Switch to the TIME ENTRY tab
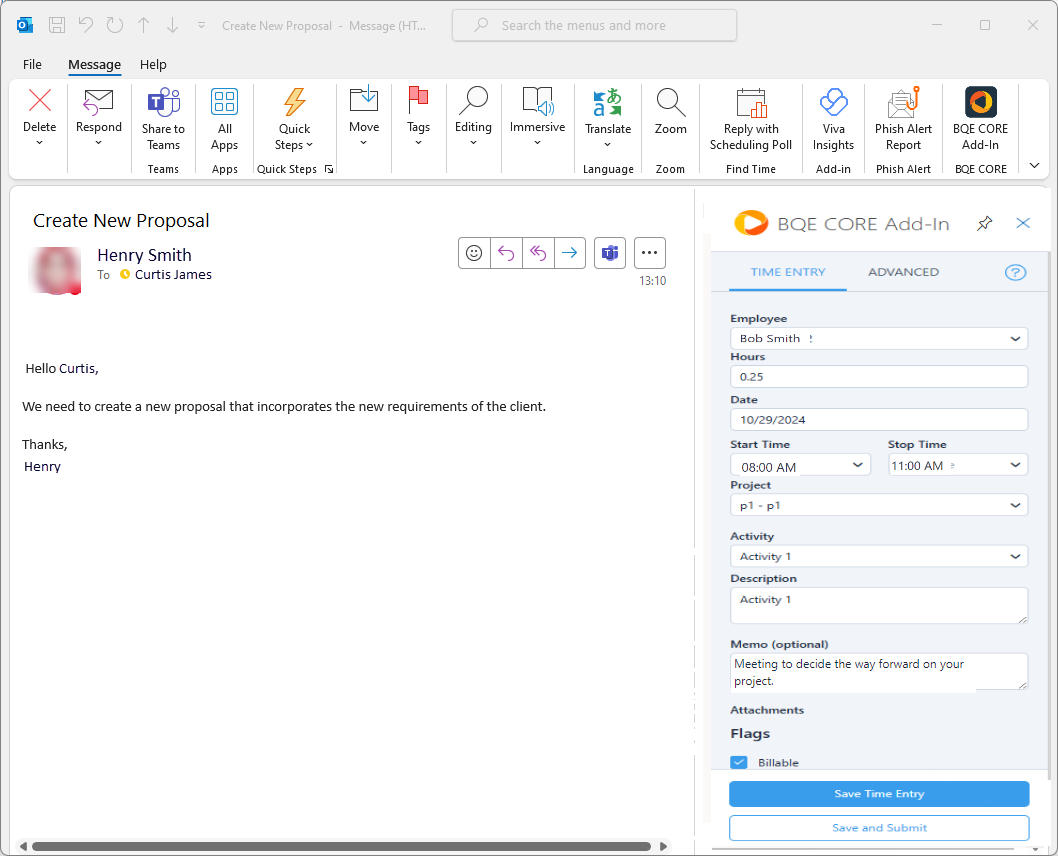The width and height of the screenshot is (1058, 856). [788, 273]
